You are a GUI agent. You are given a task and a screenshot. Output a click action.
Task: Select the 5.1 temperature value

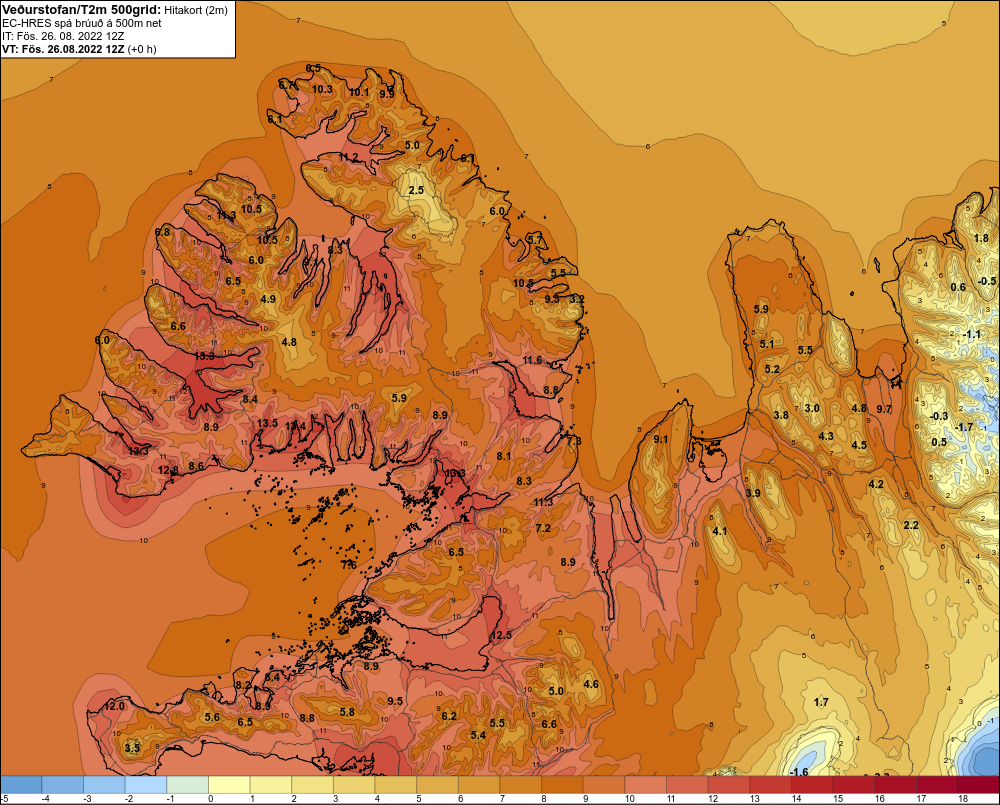(767, 344)
